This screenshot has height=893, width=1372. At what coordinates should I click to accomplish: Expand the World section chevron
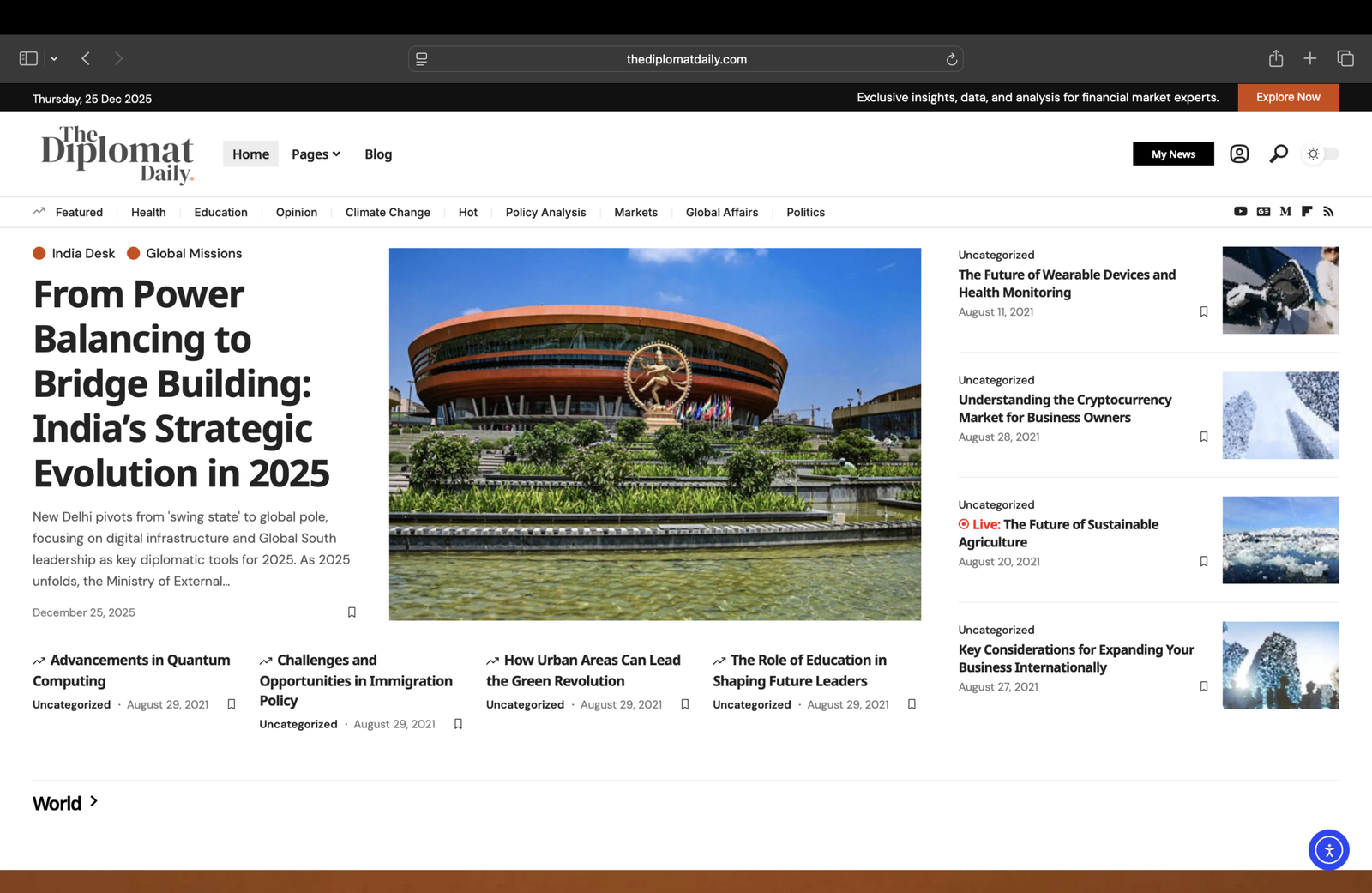[93, 803]
